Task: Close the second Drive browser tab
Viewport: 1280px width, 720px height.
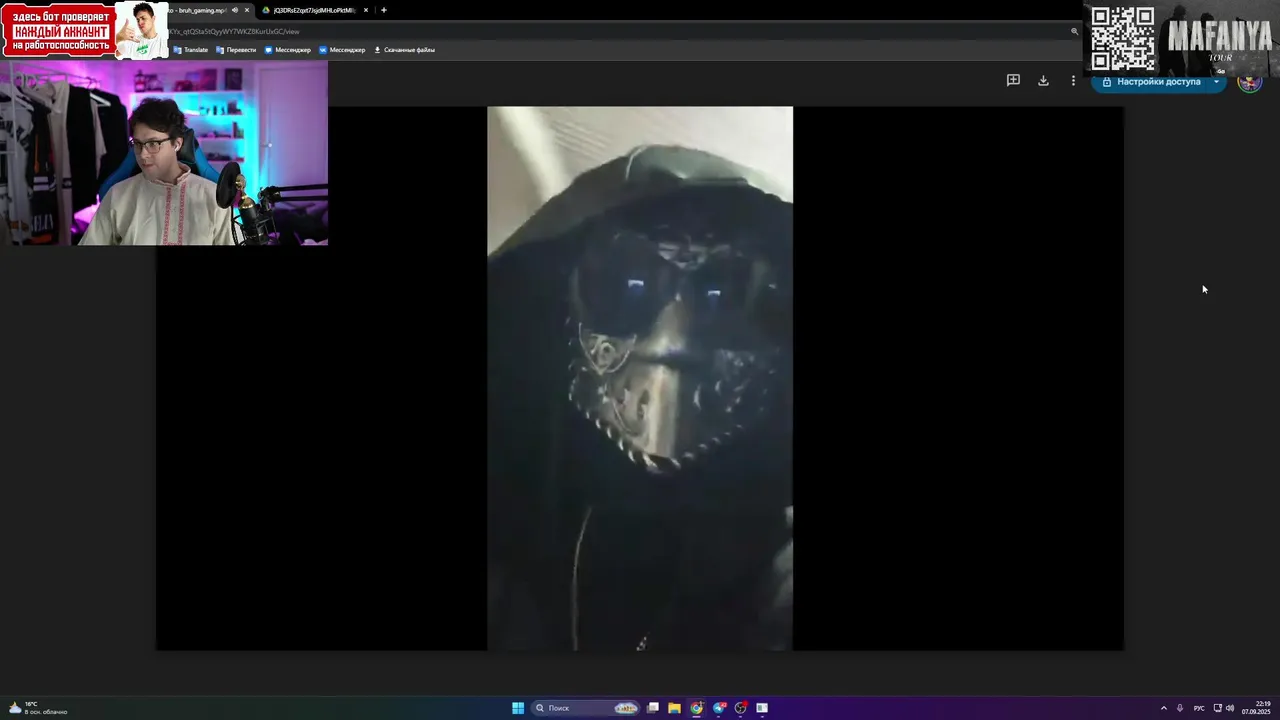Action: [x=366, y=10]
